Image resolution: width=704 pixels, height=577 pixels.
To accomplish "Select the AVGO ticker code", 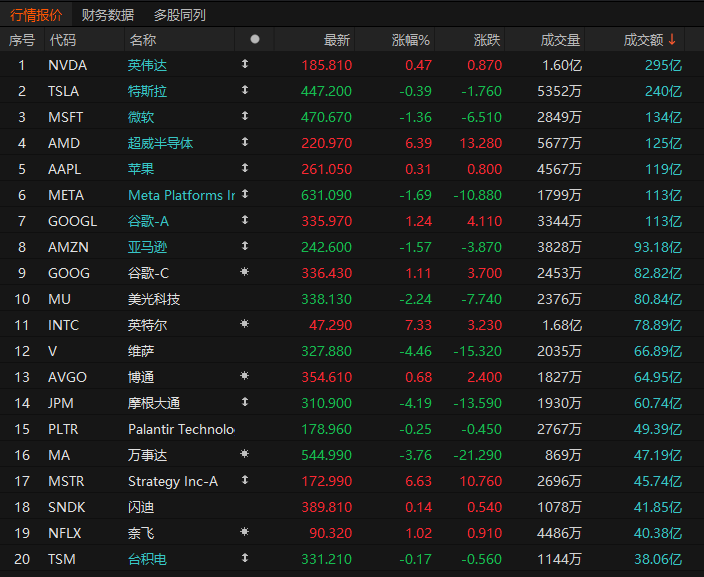I will point(67,378).
